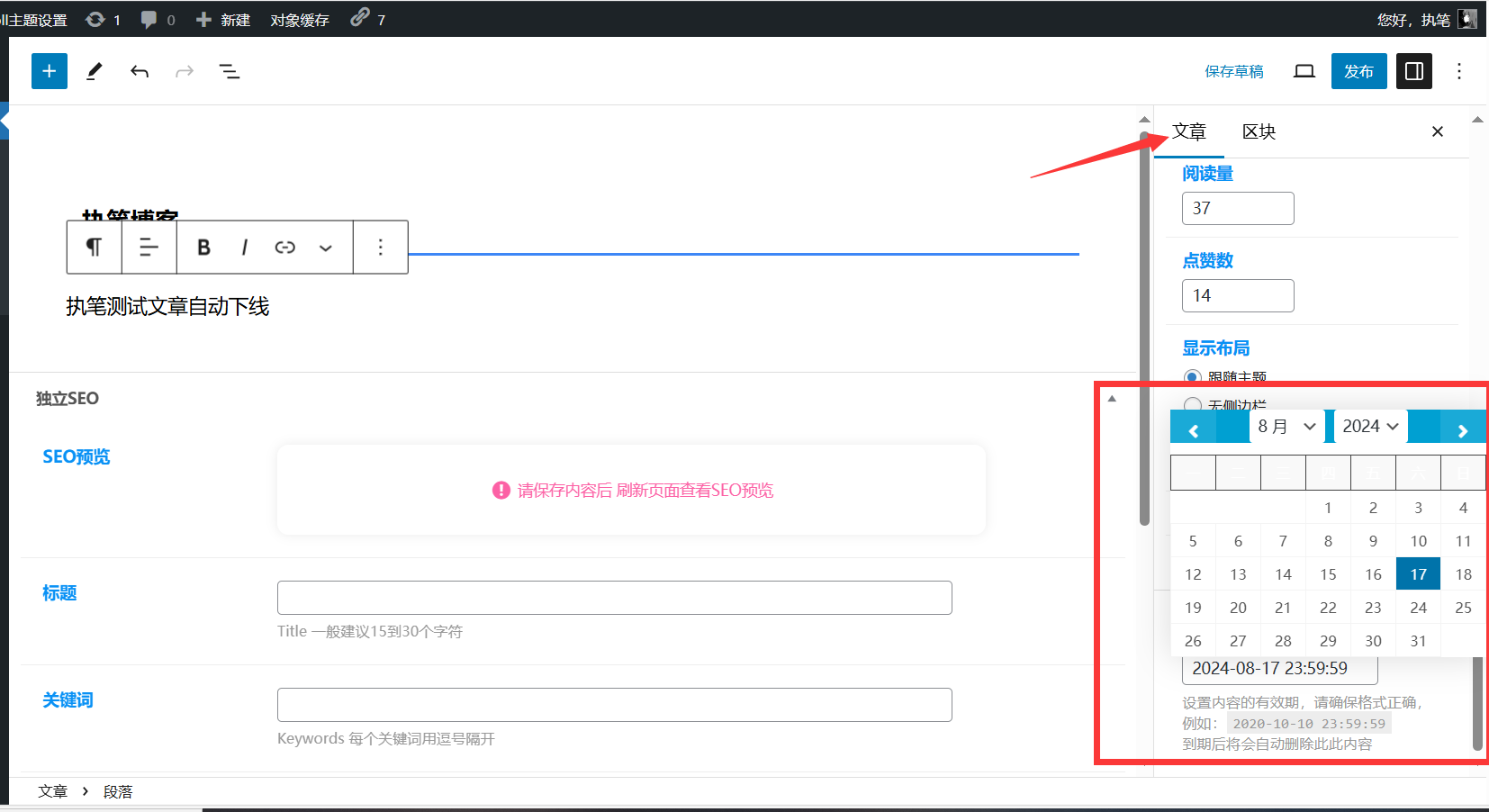The image size is (1489, 812).
Task: Apply italic formatting to text
Action: (245, 247)
